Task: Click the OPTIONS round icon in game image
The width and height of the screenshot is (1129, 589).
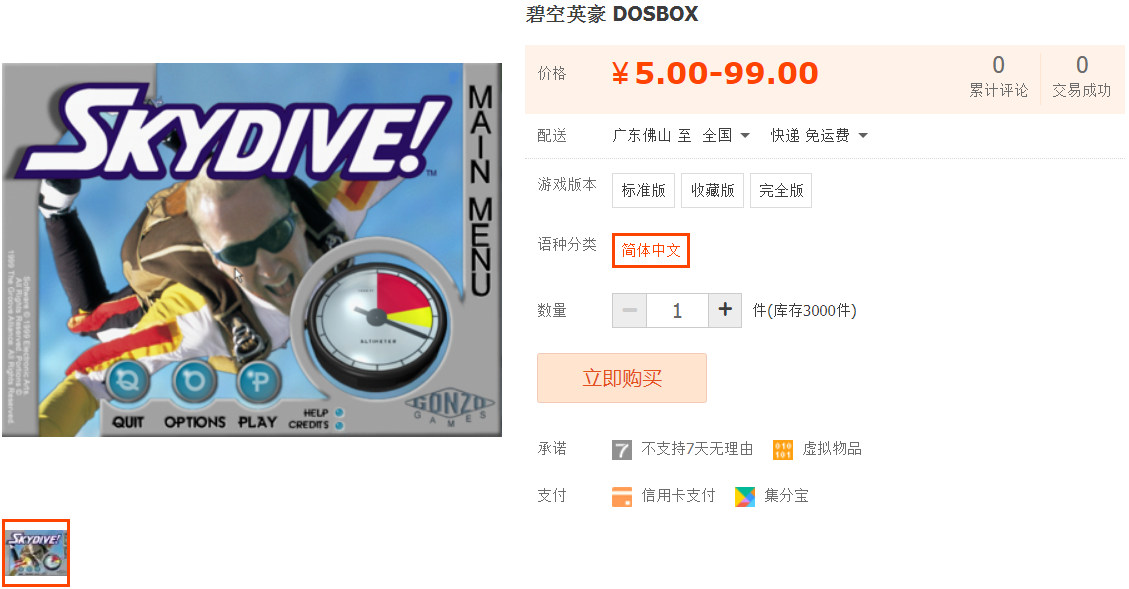Action: click(x=194, y=379)
